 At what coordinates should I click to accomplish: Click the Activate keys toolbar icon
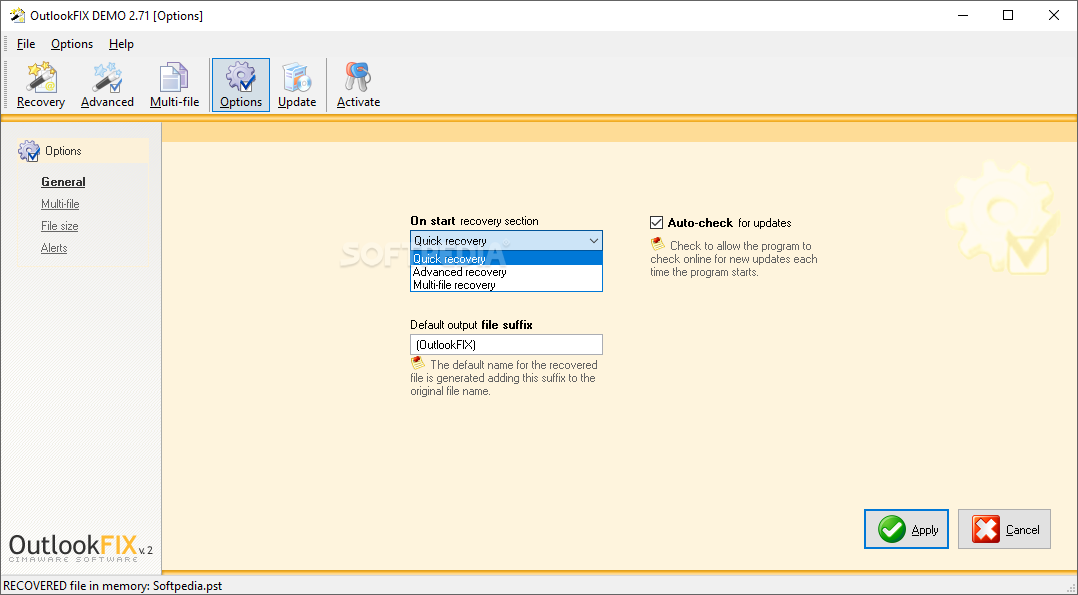pos(358,85)
